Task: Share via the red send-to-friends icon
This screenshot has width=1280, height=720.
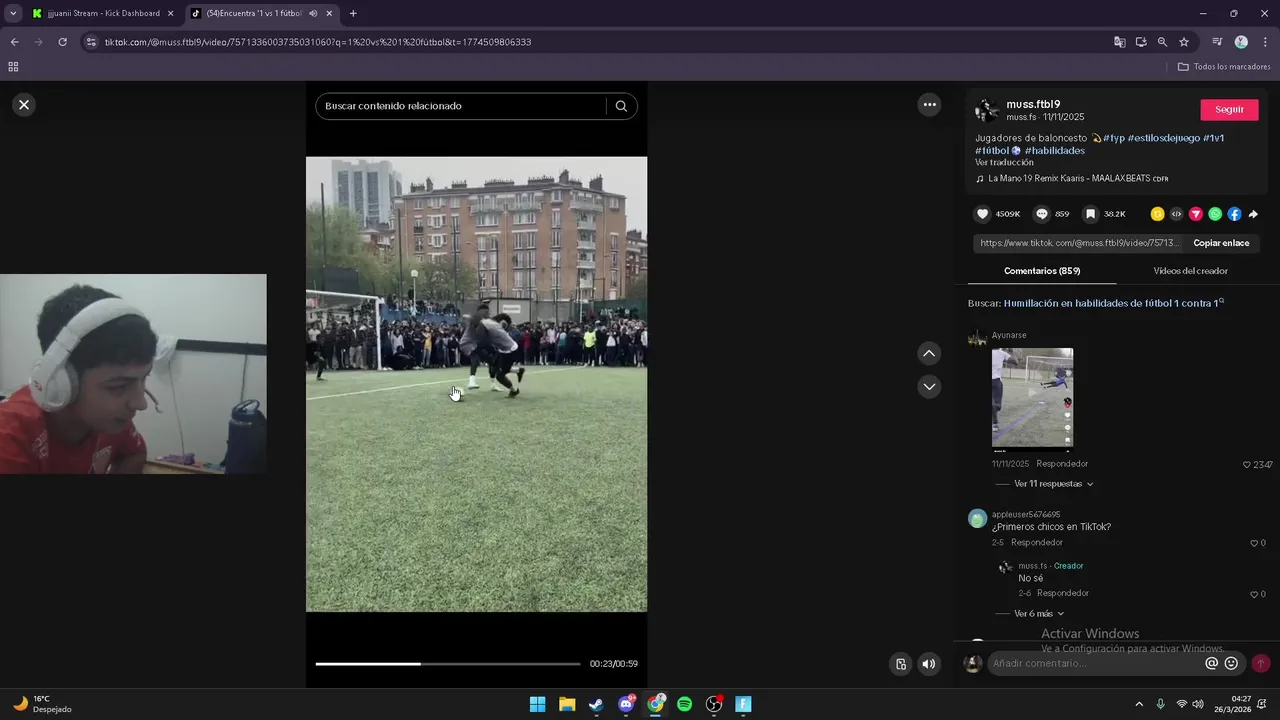Action: [x=1195, y=214]
